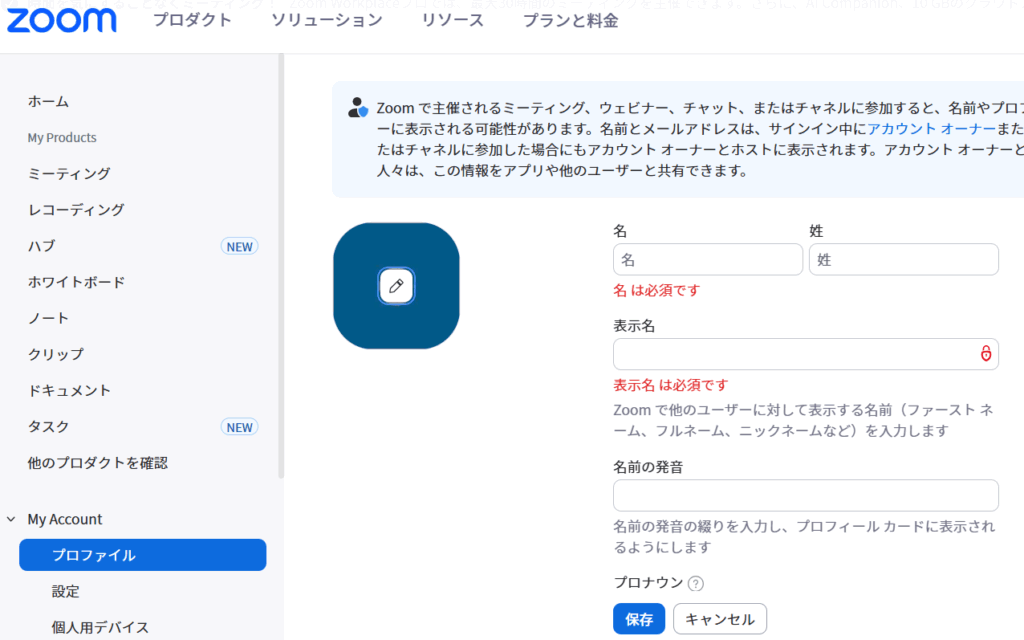
Task: Open ホワイトボード from the sidebar
Action: point(76,282)
